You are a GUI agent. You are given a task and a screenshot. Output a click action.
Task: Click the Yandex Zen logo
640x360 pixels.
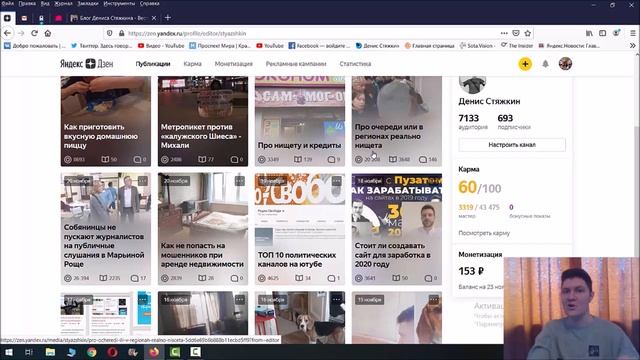pos(87,64)
